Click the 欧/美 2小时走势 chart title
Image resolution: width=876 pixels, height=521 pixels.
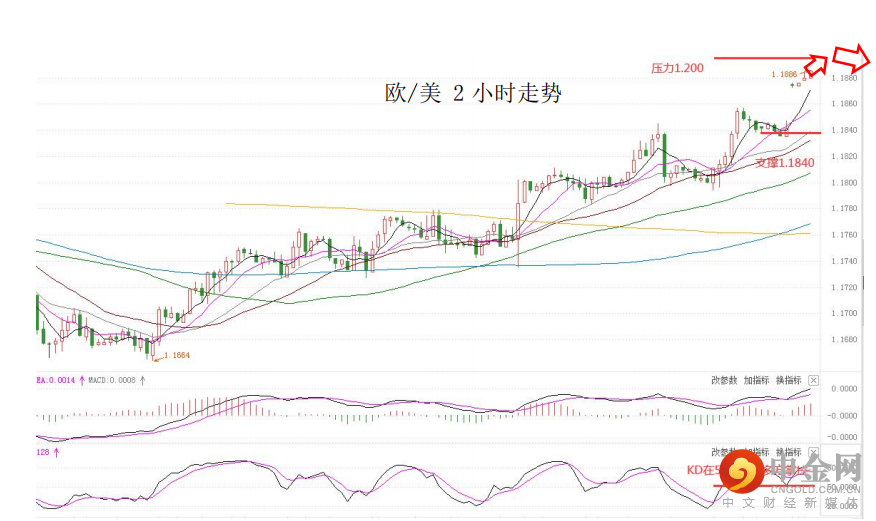pyautogui.click(x=473, y=93)
